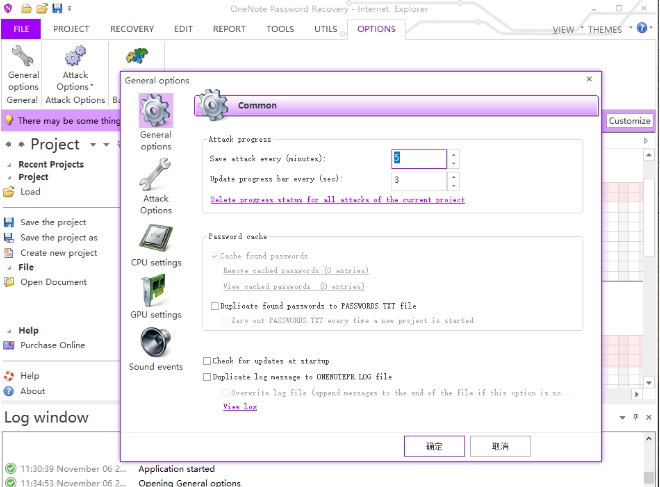Viewport: 660px width, 487px height.
Task: Click Save the project disk icon
Action: 9,222
